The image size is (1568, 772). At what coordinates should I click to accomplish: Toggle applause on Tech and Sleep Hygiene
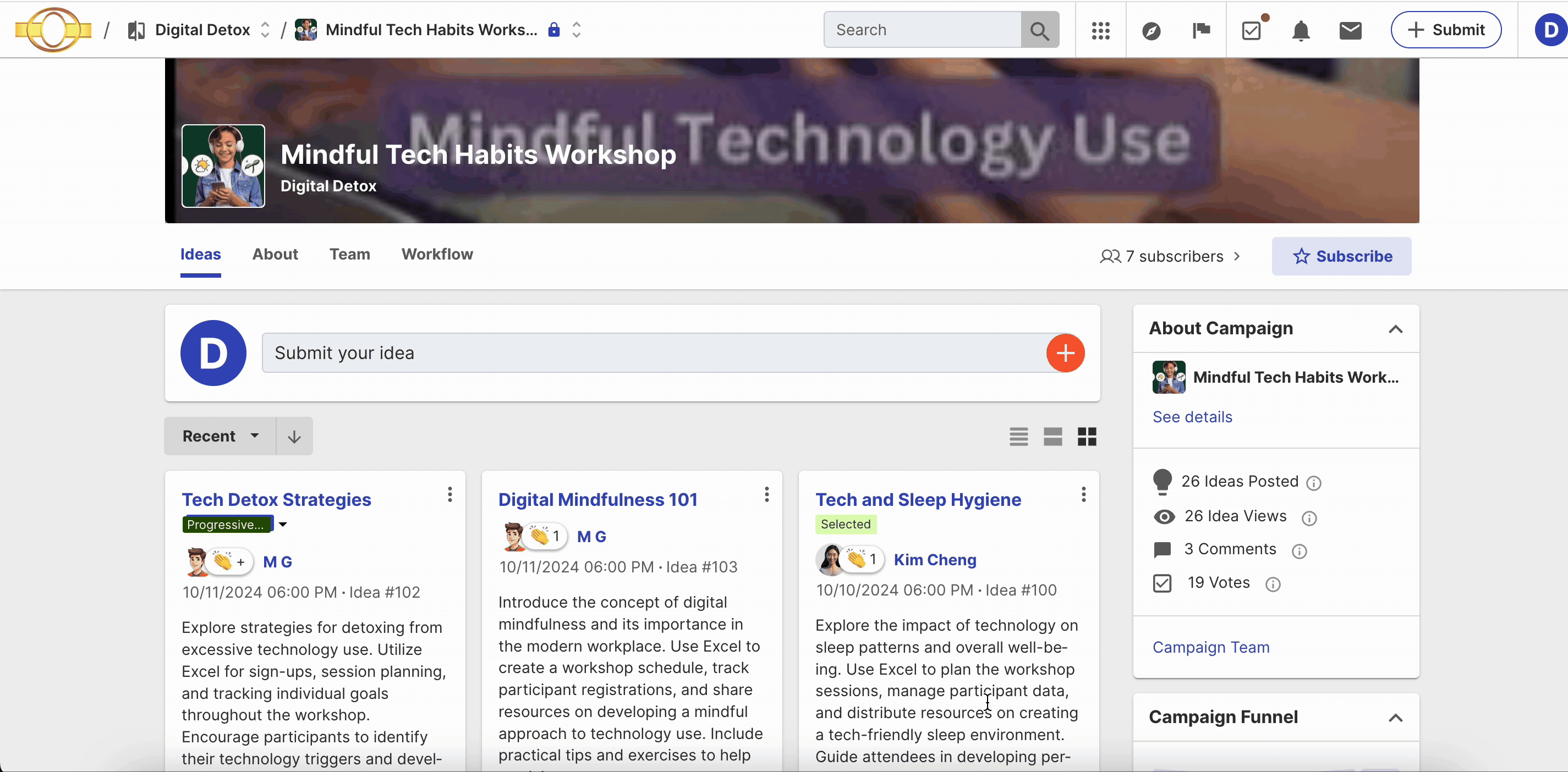(x=863, y=559)
